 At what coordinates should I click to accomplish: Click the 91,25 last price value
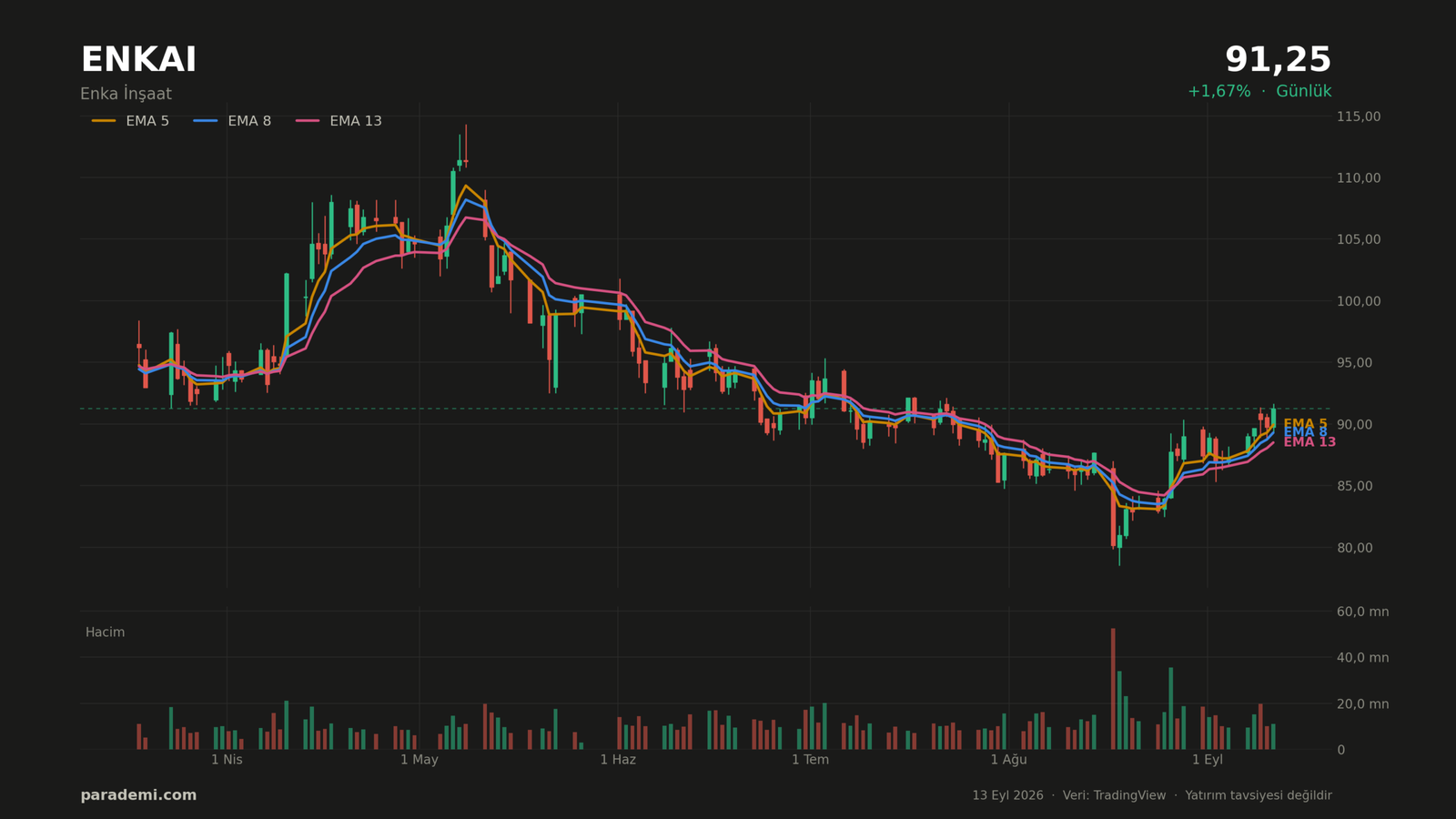tap(1278, 60)
